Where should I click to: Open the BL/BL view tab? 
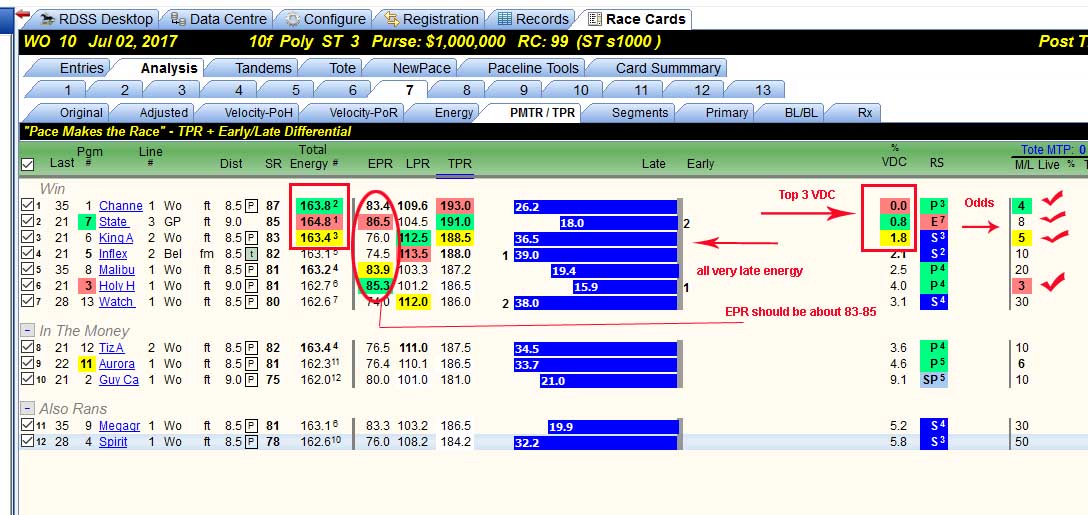click(801, 112)
